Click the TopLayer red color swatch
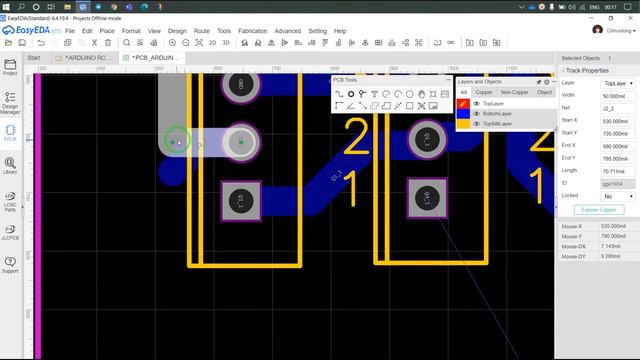 pyautogui.click(x=463, y=104)
